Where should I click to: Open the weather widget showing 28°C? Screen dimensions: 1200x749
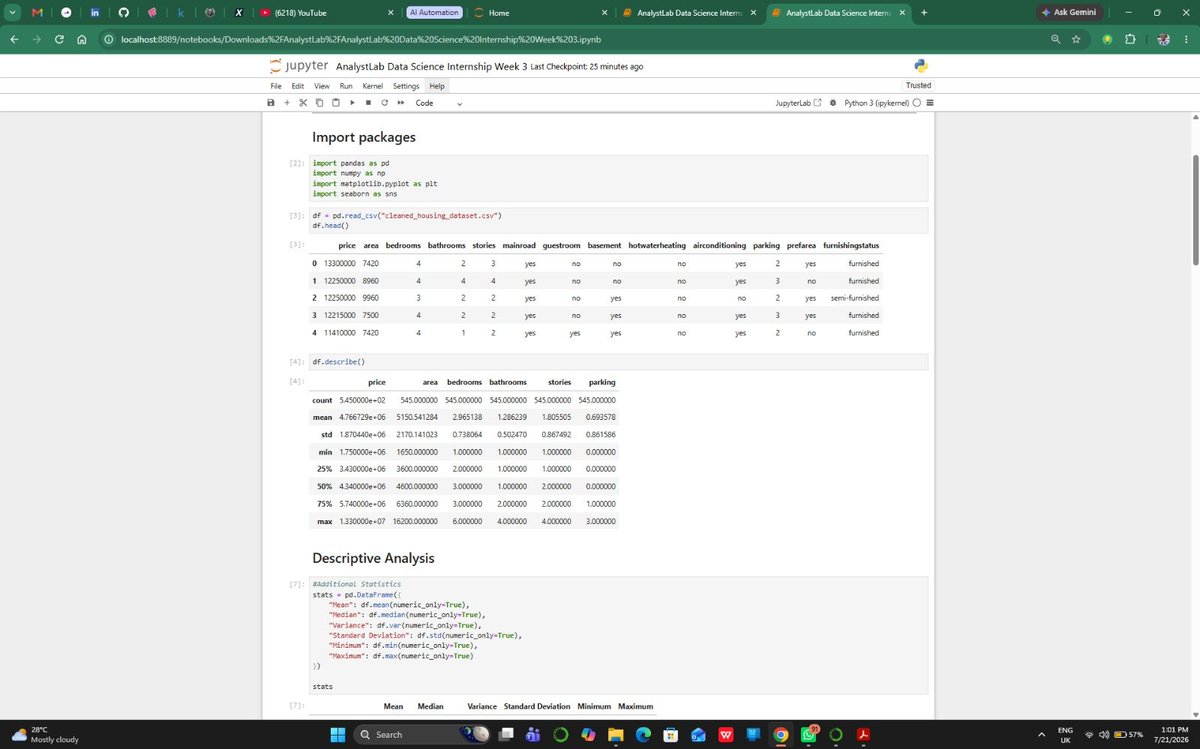click(x=46, y=735)
